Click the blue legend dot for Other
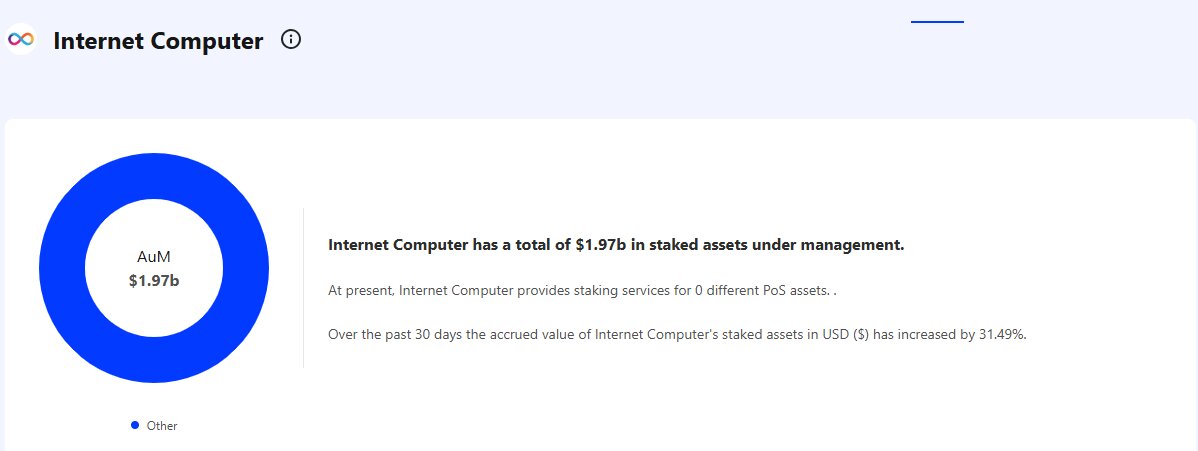 click(x=135, y=425)
